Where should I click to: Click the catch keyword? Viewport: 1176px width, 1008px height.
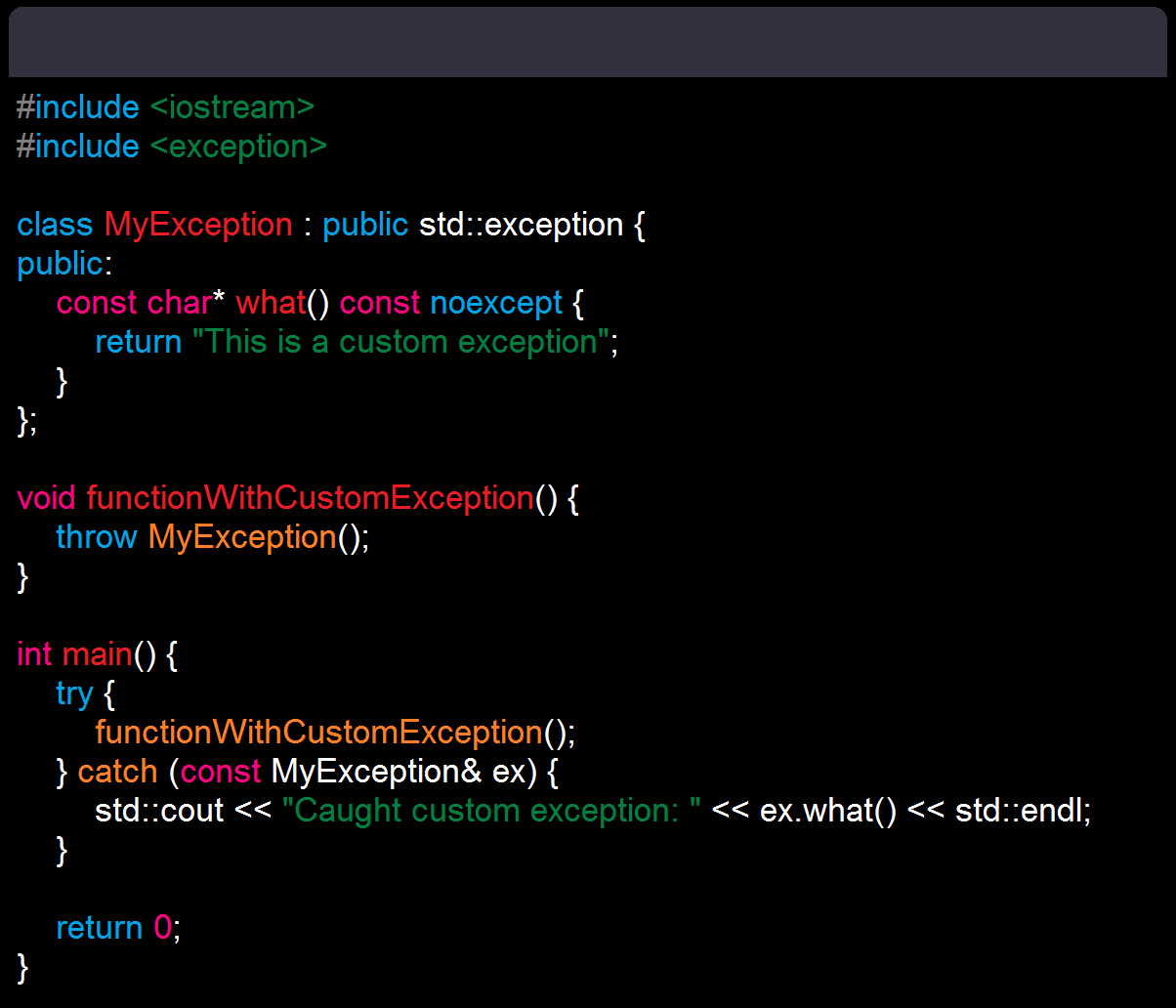click(x=117, y=772)
